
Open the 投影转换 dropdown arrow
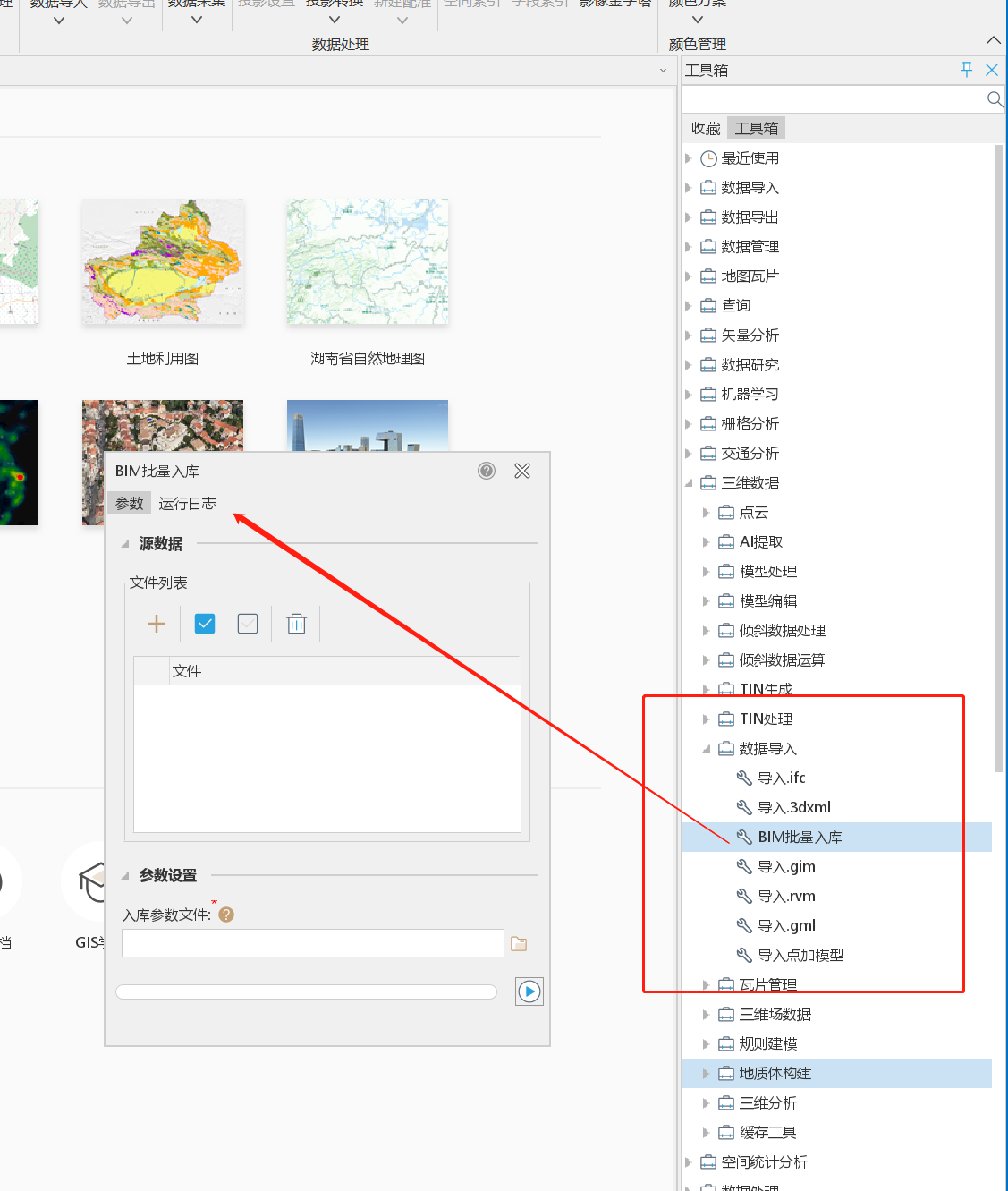(x=335, y=20)
